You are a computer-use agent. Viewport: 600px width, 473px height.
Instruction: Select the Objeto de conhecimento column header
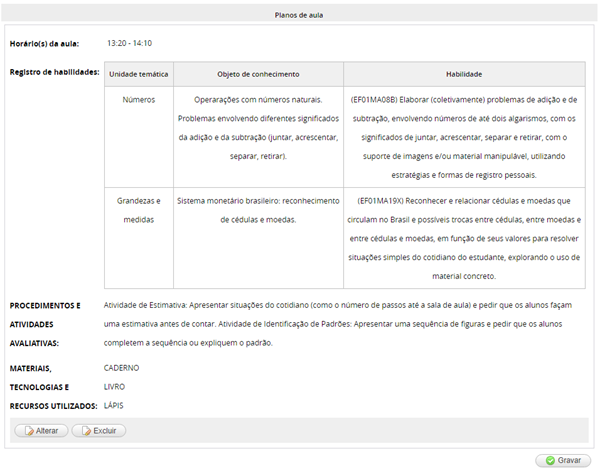[x=258, y=74]
